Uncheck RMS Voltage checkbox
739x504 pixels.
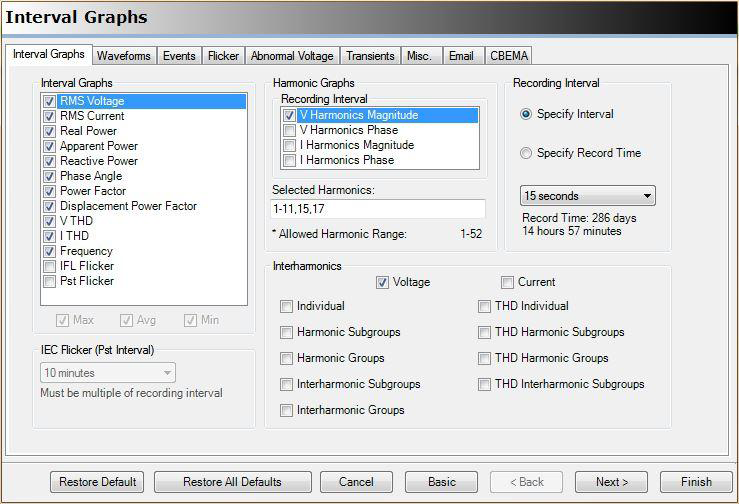49,101
